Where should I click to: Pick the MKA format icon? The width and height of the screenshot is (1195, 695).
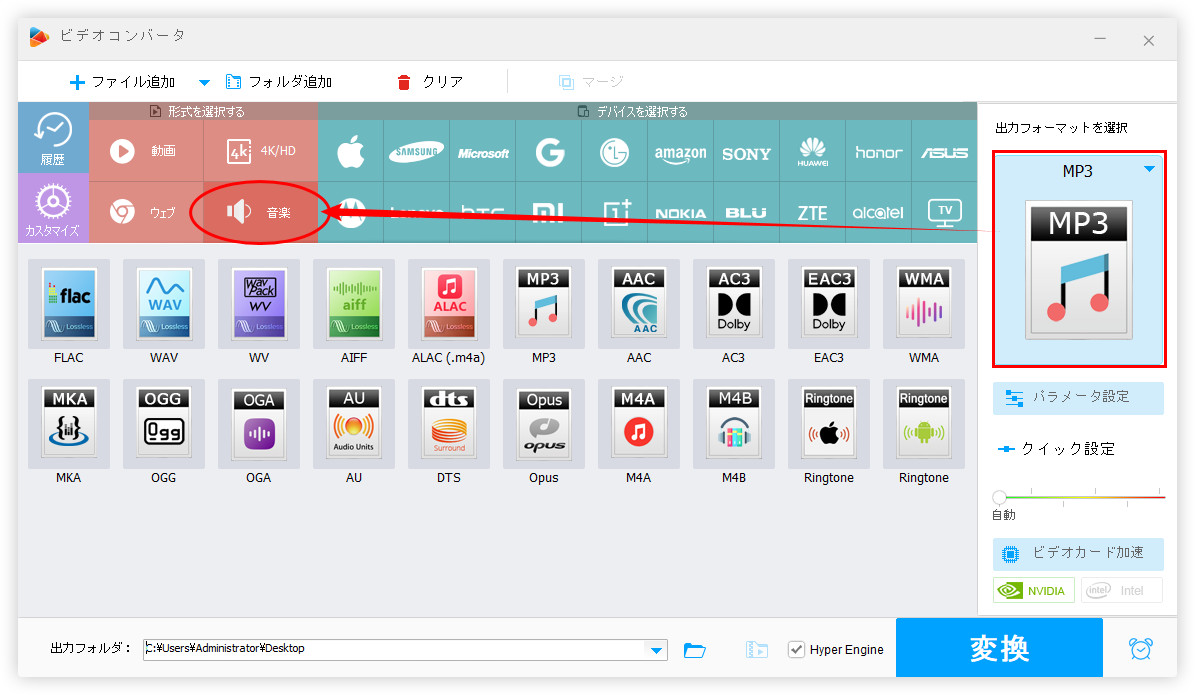[69, 424]
